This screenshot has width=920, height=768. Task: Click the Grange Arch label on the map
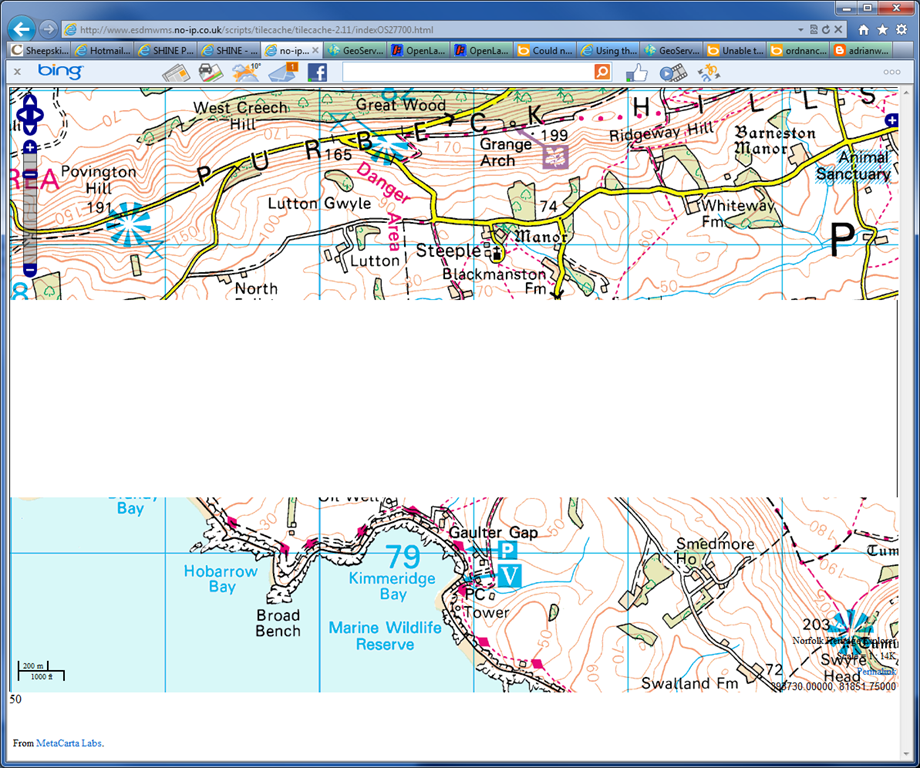(x=505, y=152)
